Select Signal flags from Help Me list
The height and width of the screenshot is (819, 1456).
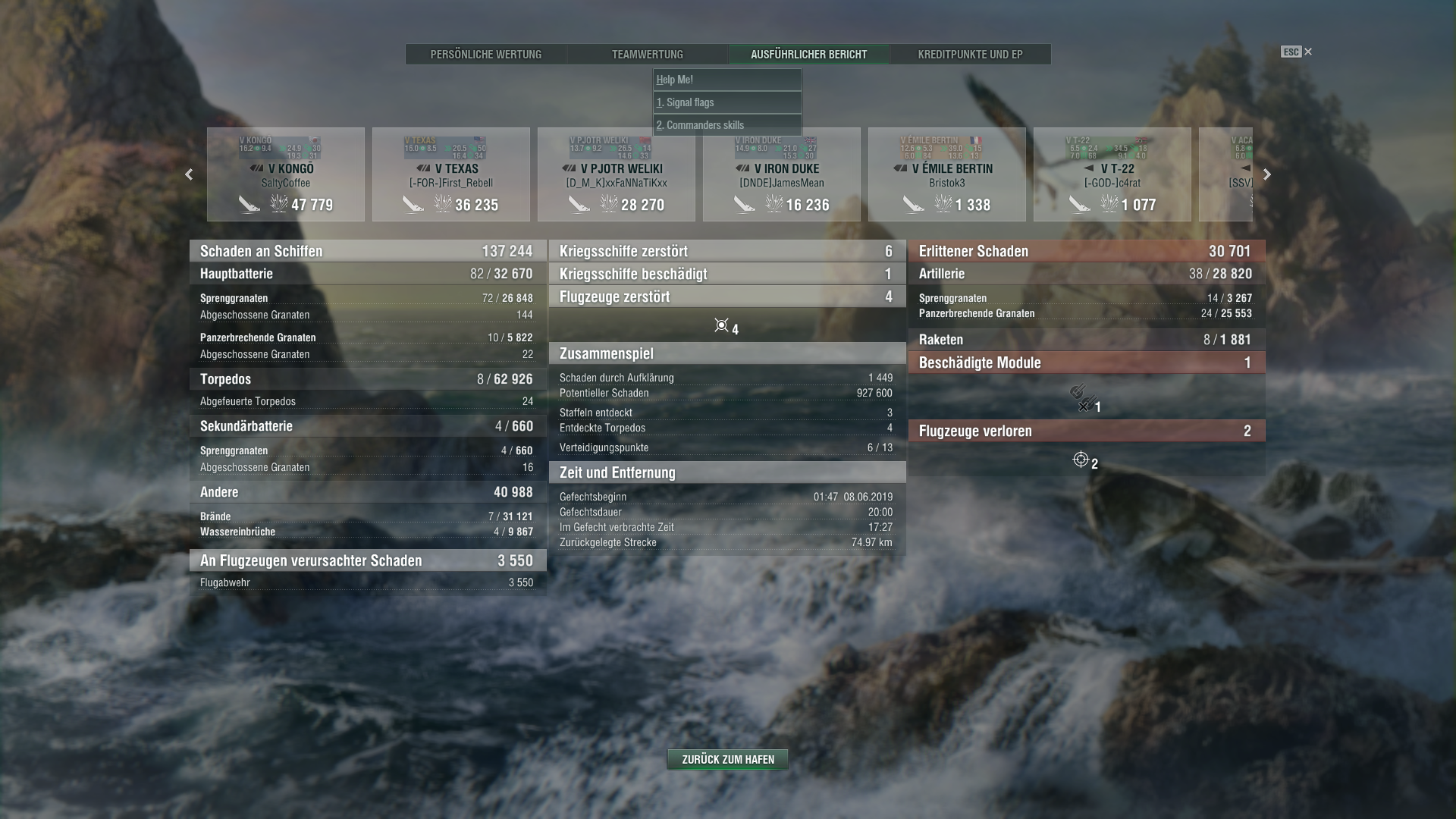(726, 102)
